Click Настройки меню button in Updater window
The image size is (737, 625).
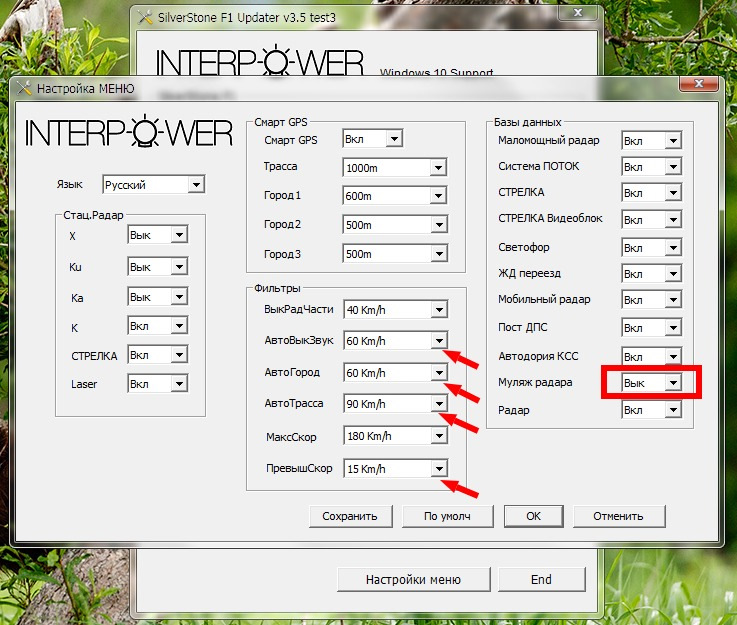tap(414, 579)
